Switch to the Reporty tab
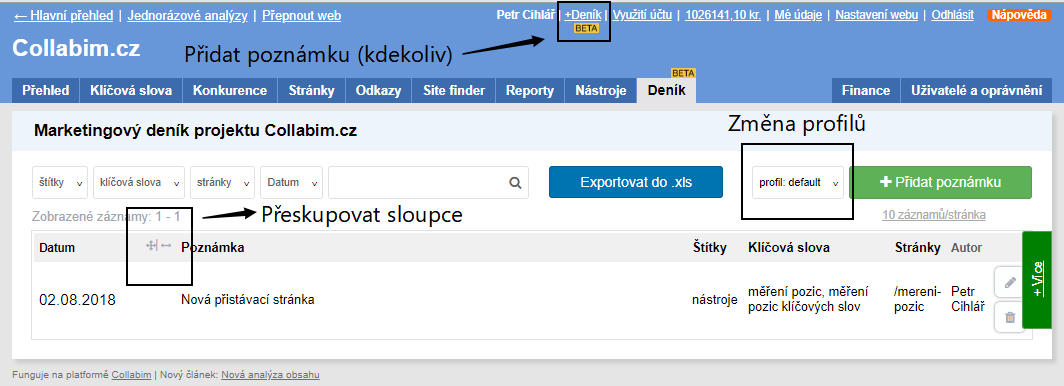This screenshot has height=386, width=1064. (530, 90)
